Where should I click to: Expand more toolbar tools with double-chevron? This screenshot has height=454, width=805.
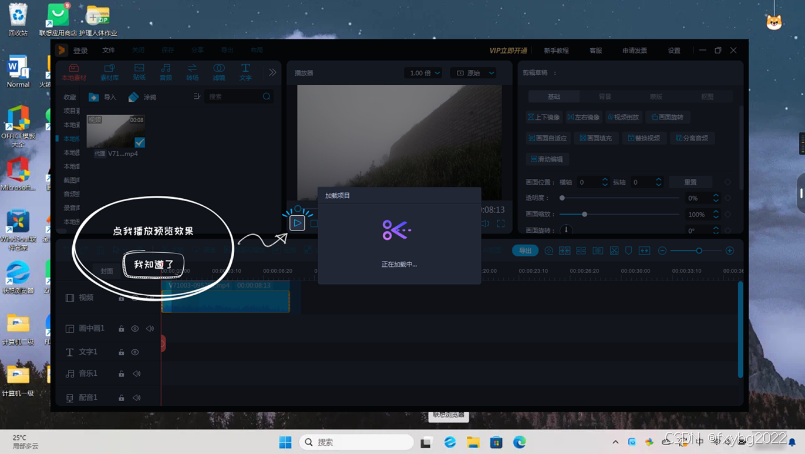click(x=272, y=72)
